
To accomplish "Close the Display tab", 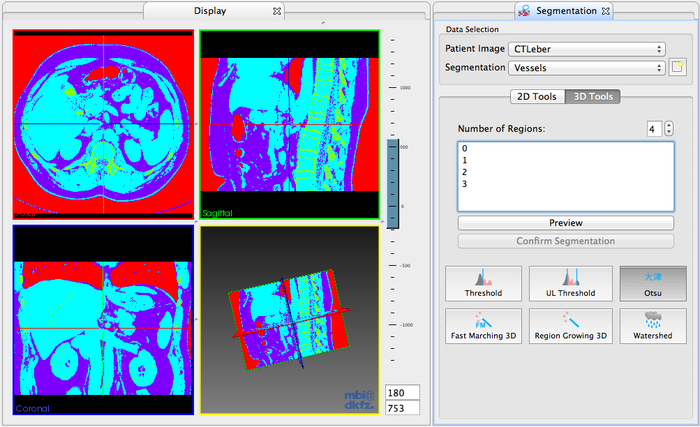I will [x=277, y=11].
